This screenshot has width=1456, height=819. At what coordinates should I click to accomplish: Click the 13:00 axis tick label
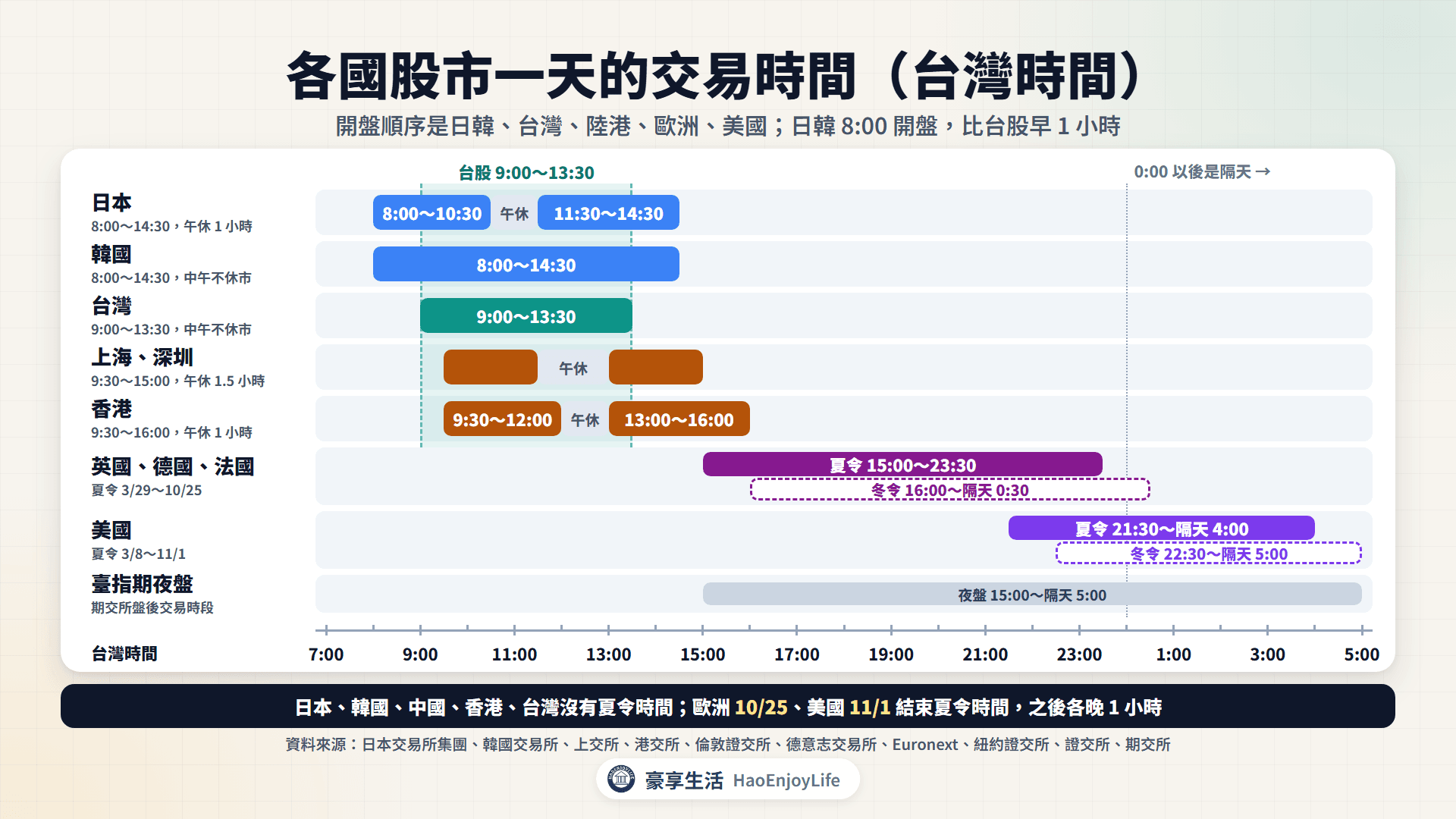608,654
